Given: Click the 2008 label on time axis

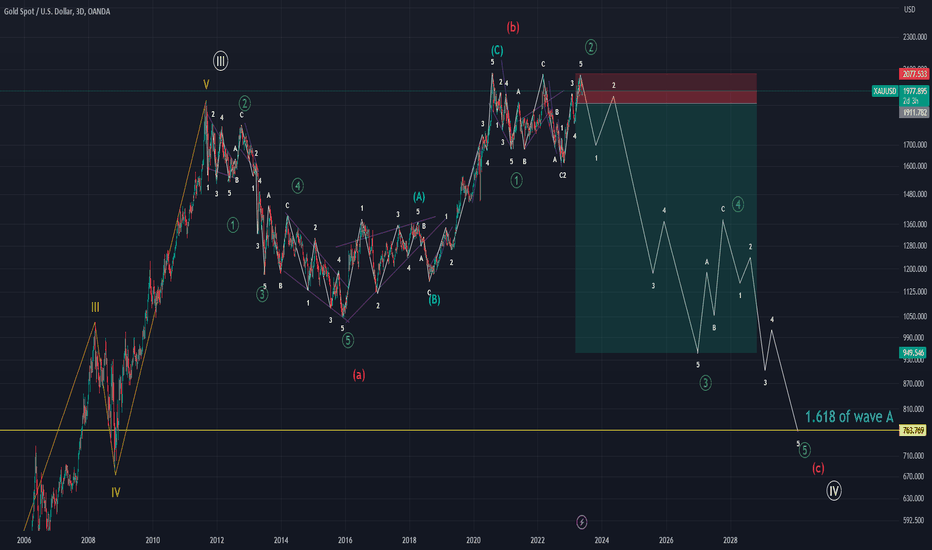Looking at the screenshot, I should [x=88, y=540].
